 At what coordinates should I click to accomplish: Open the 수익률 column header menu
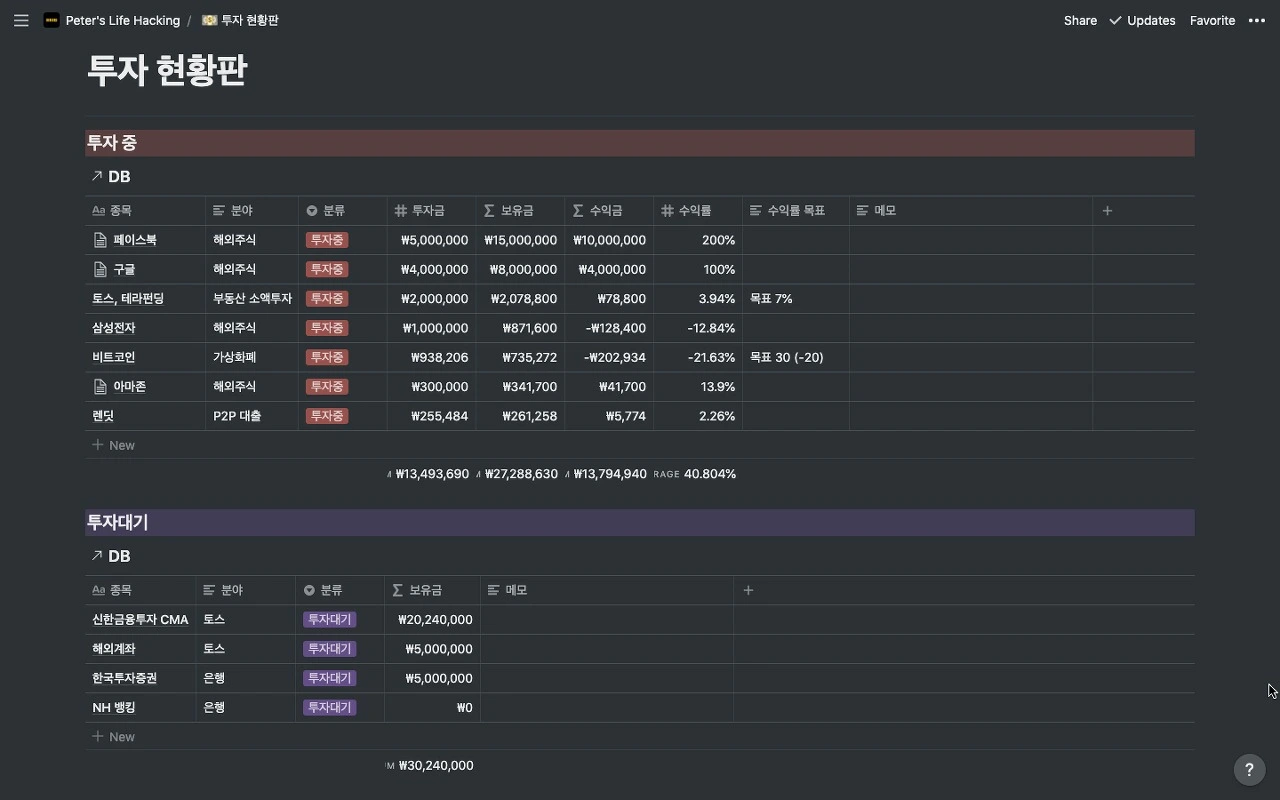point(698,211)
